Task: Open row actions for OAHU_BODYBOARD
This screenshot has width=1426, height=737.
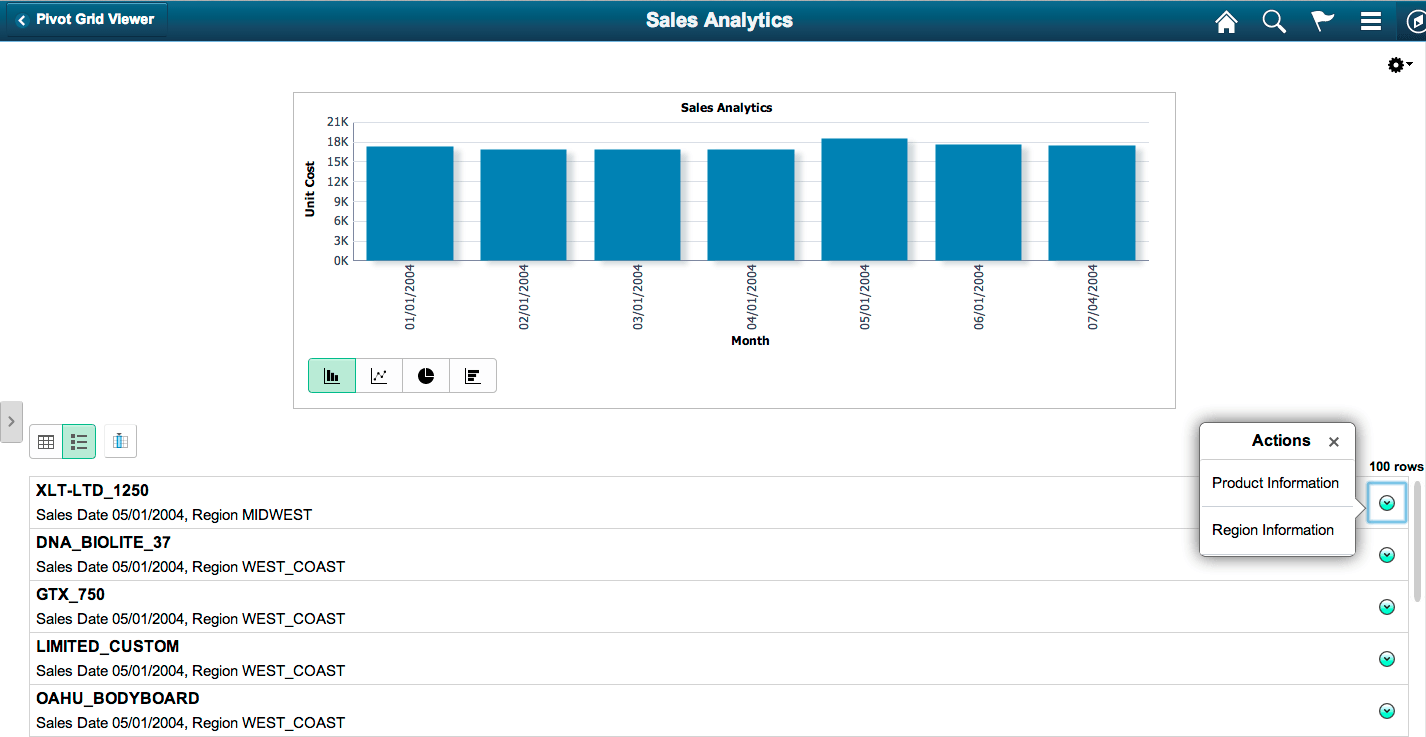Action: click(x=1387, y=710)
